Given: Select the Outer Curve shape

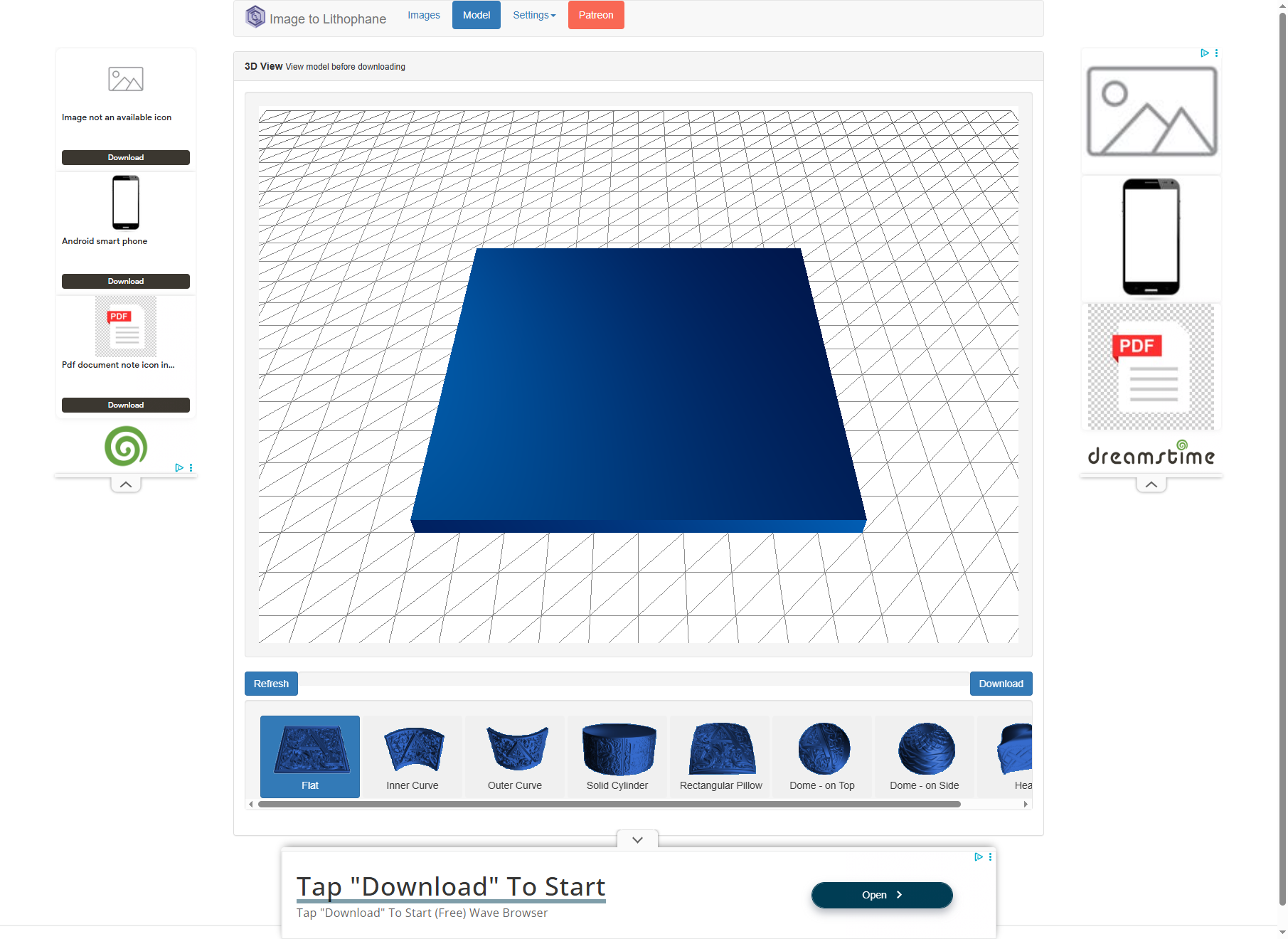Looking at the screenshot, I should tap(515, 756).
